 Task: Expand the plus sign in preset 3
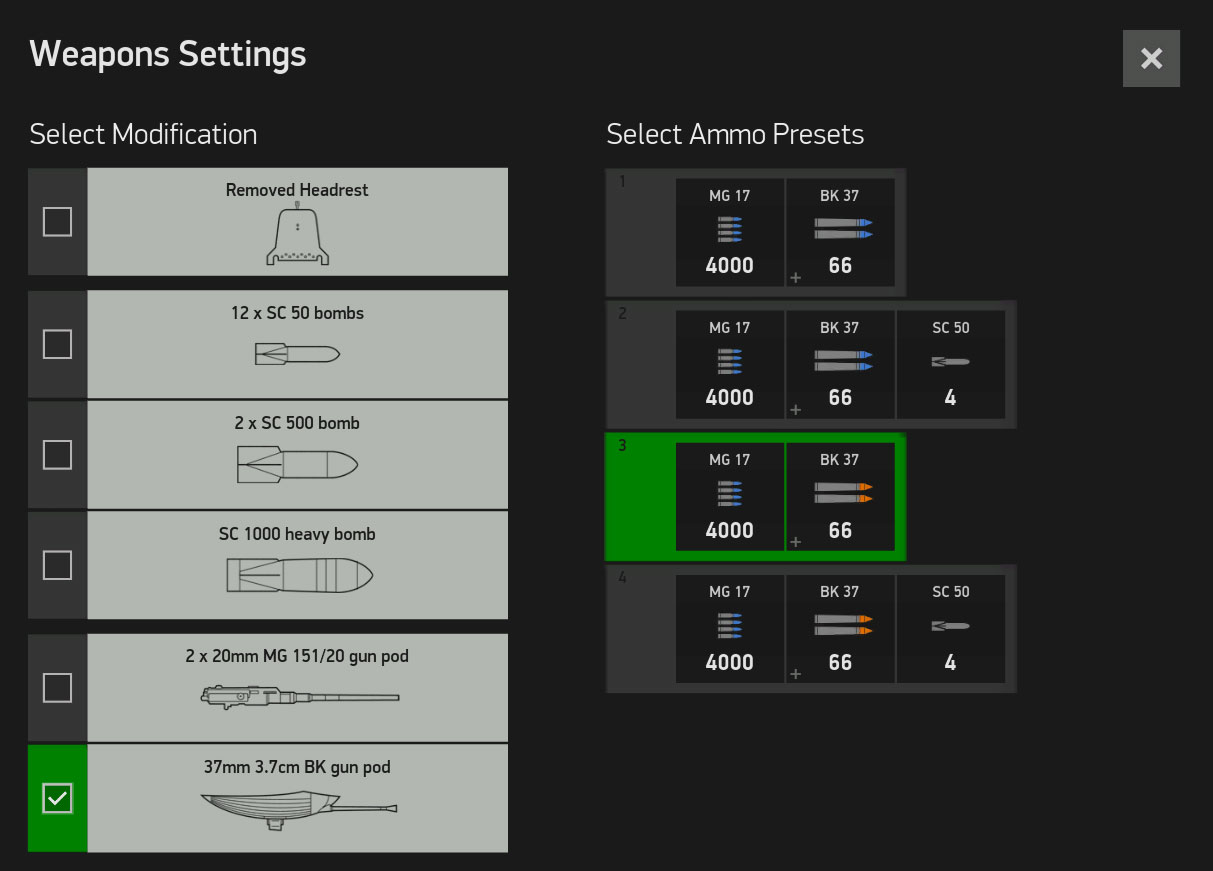click(x=796, y=542)
